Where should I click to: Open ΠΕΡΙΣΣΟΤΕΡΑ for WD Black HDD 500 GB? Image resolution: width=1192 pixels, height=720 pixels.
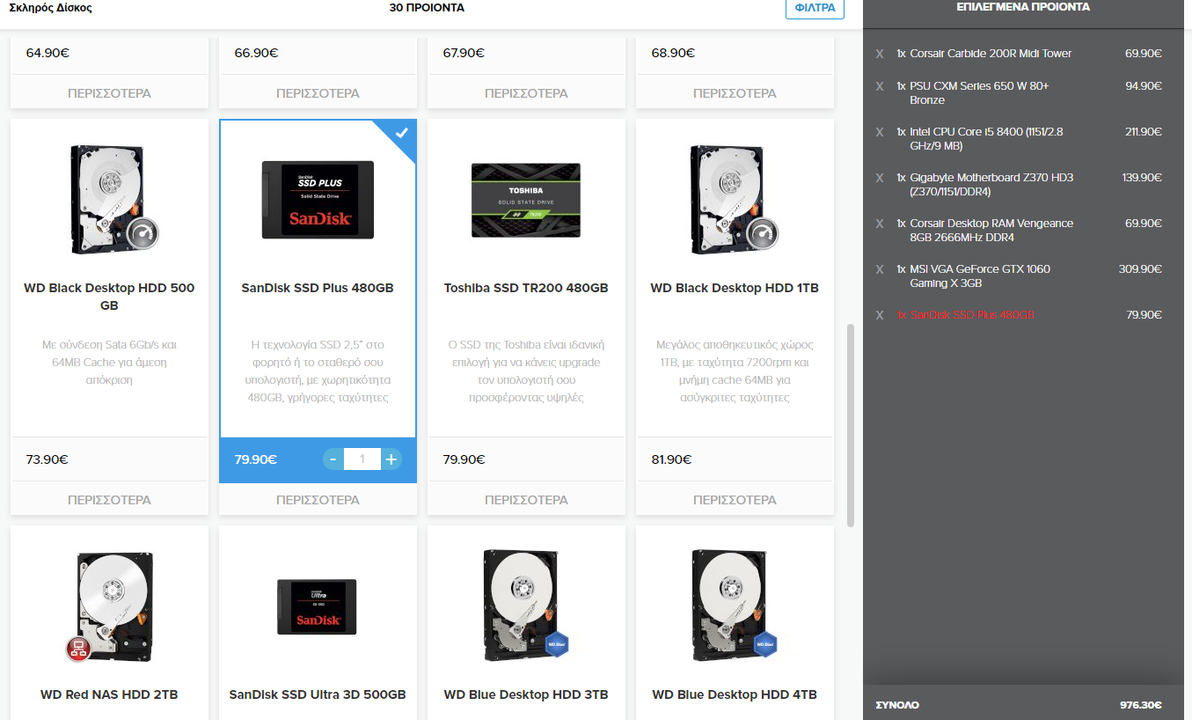[x=109, y=500]
